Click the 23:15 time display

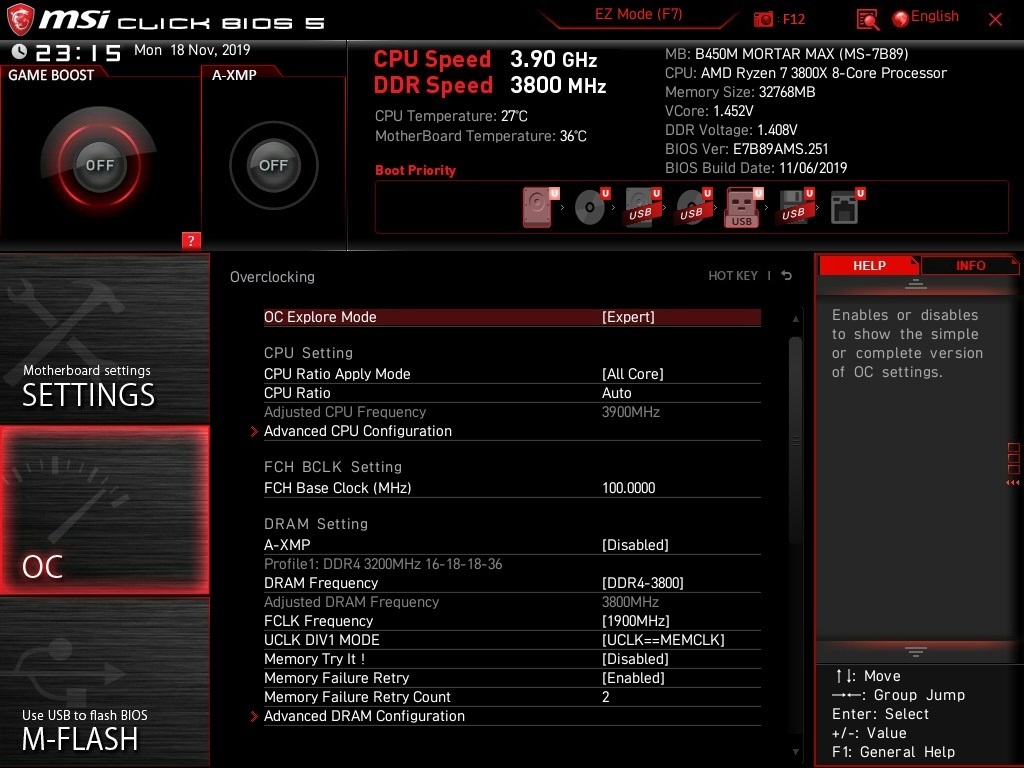point(78,53)
